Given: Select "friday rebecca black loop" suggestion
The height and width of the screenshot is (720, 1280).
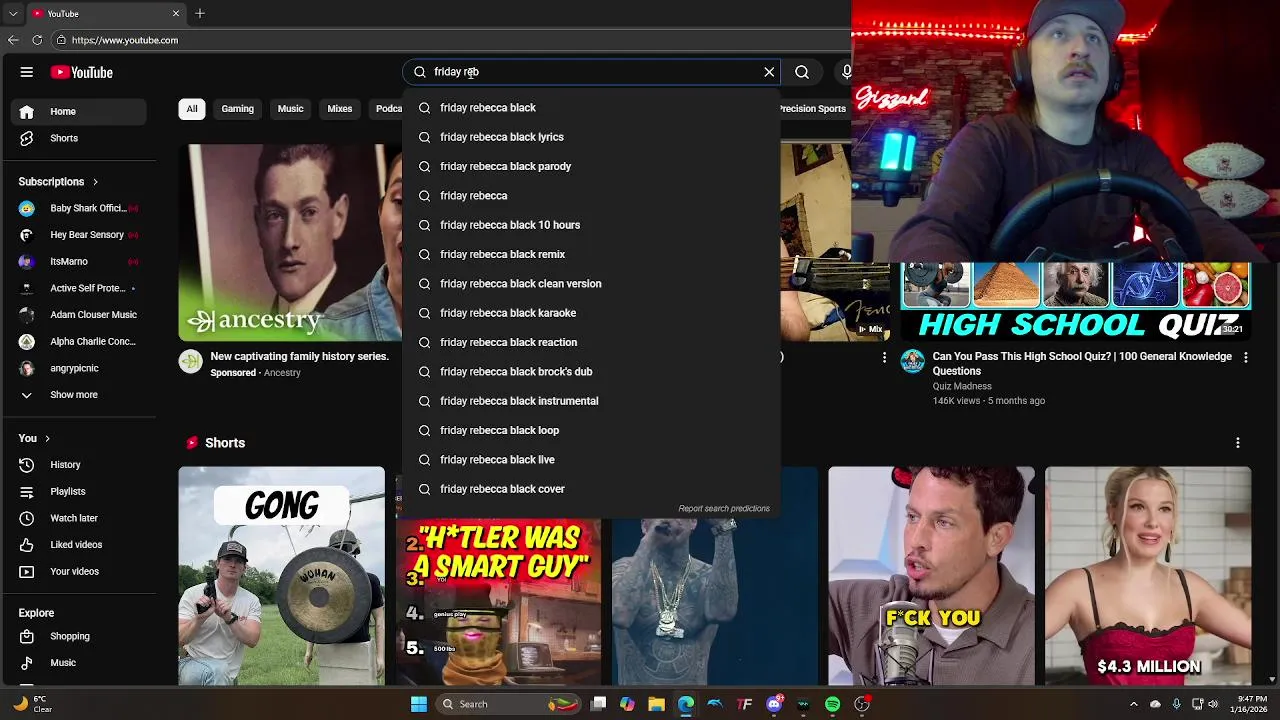Looking at the screenshot, I should [591, 430].
